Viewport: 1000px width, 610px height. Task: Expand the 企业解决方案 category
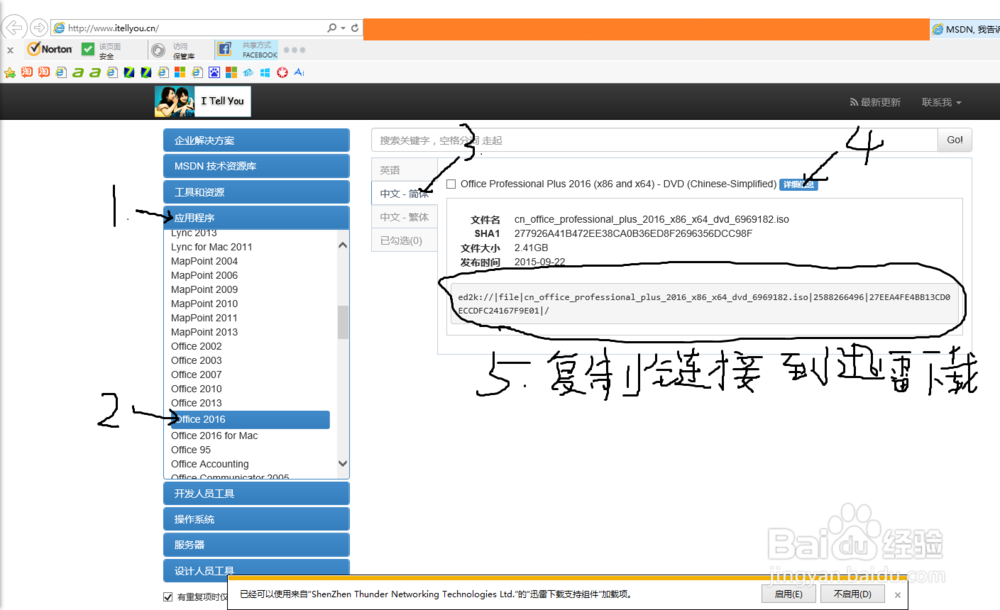click(x=256, y=140)
